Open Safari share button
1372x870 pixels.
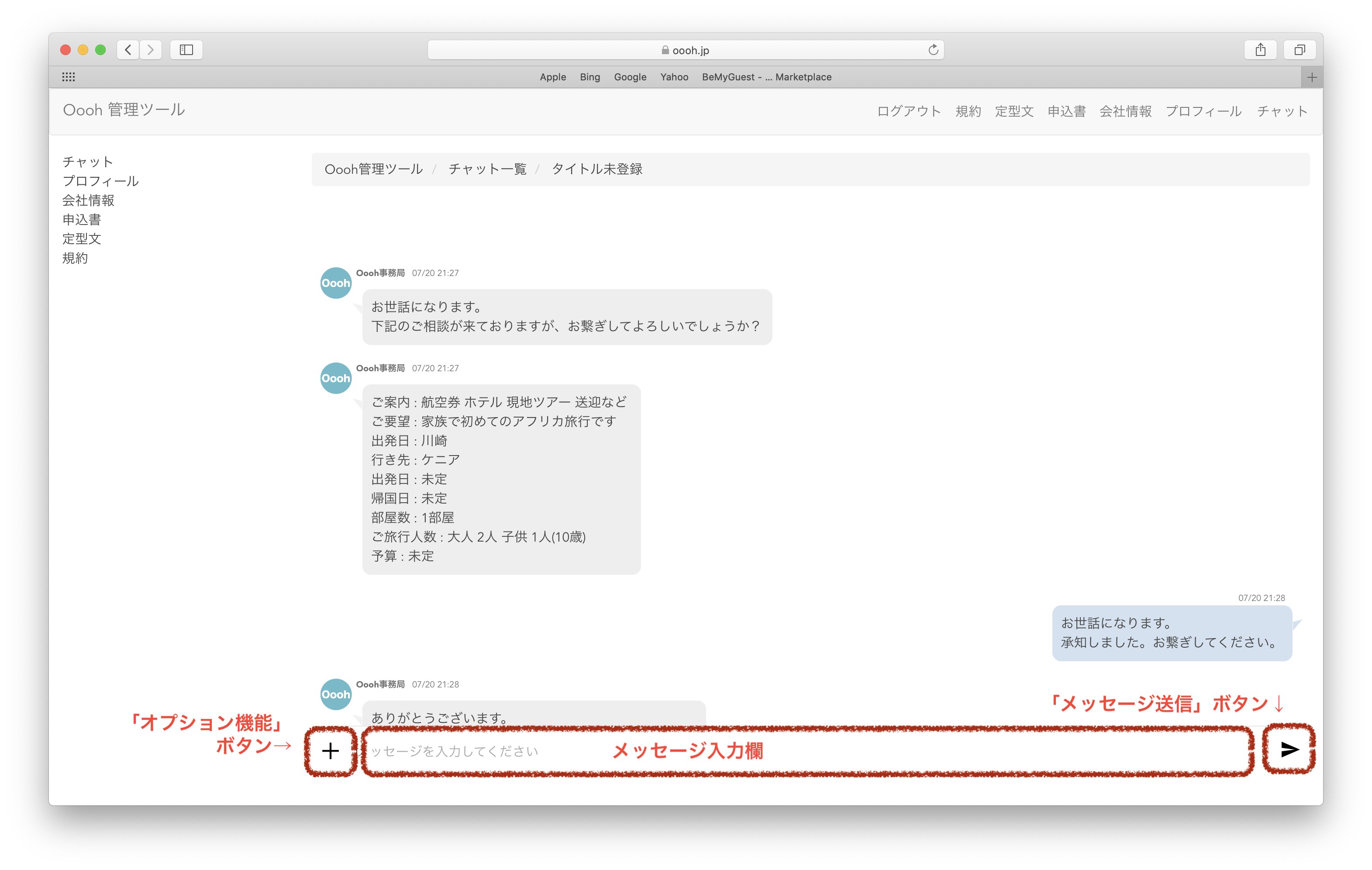click(x=1260, y=49)
